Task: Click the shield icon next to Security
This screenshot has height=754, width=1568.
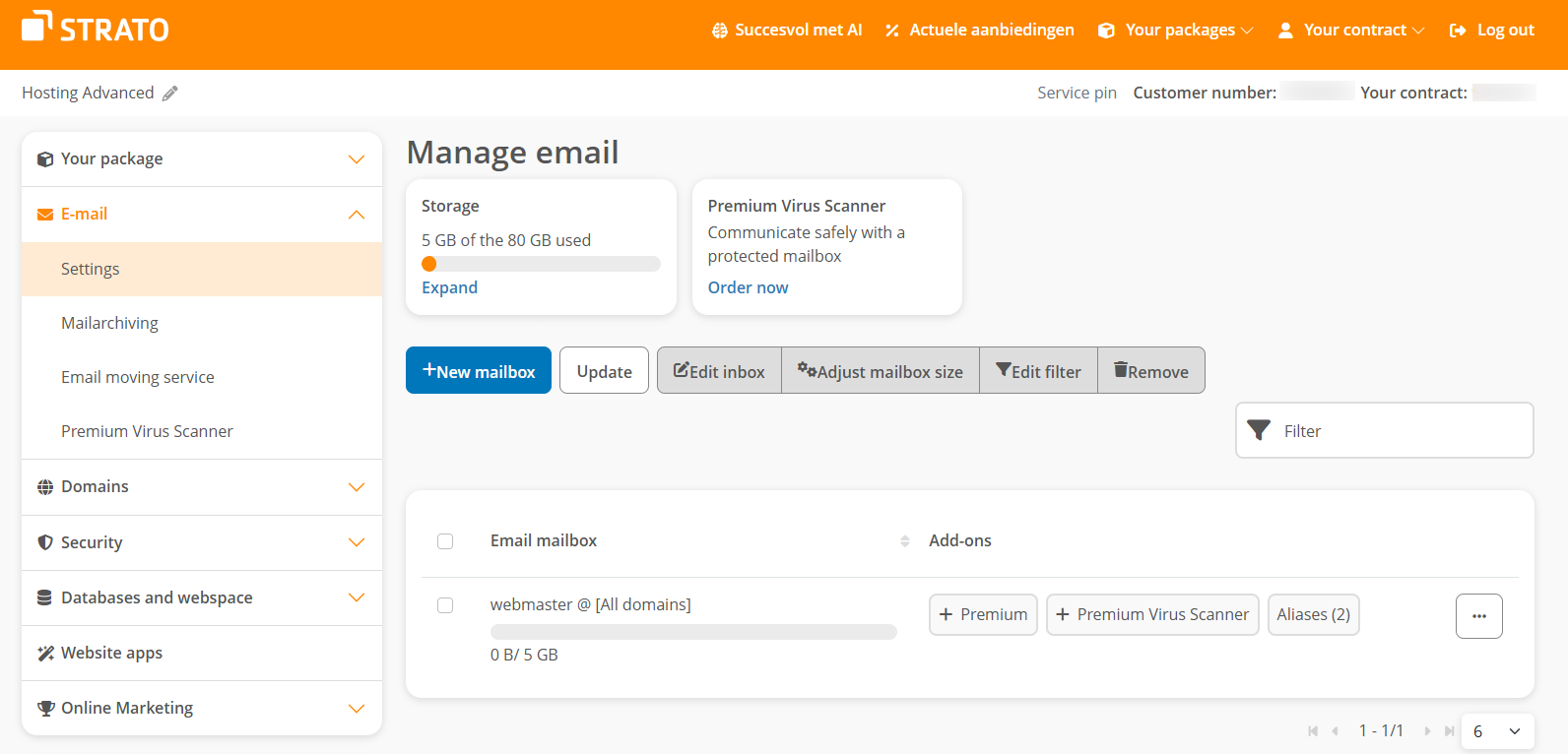Action: [x=45, y=542]
